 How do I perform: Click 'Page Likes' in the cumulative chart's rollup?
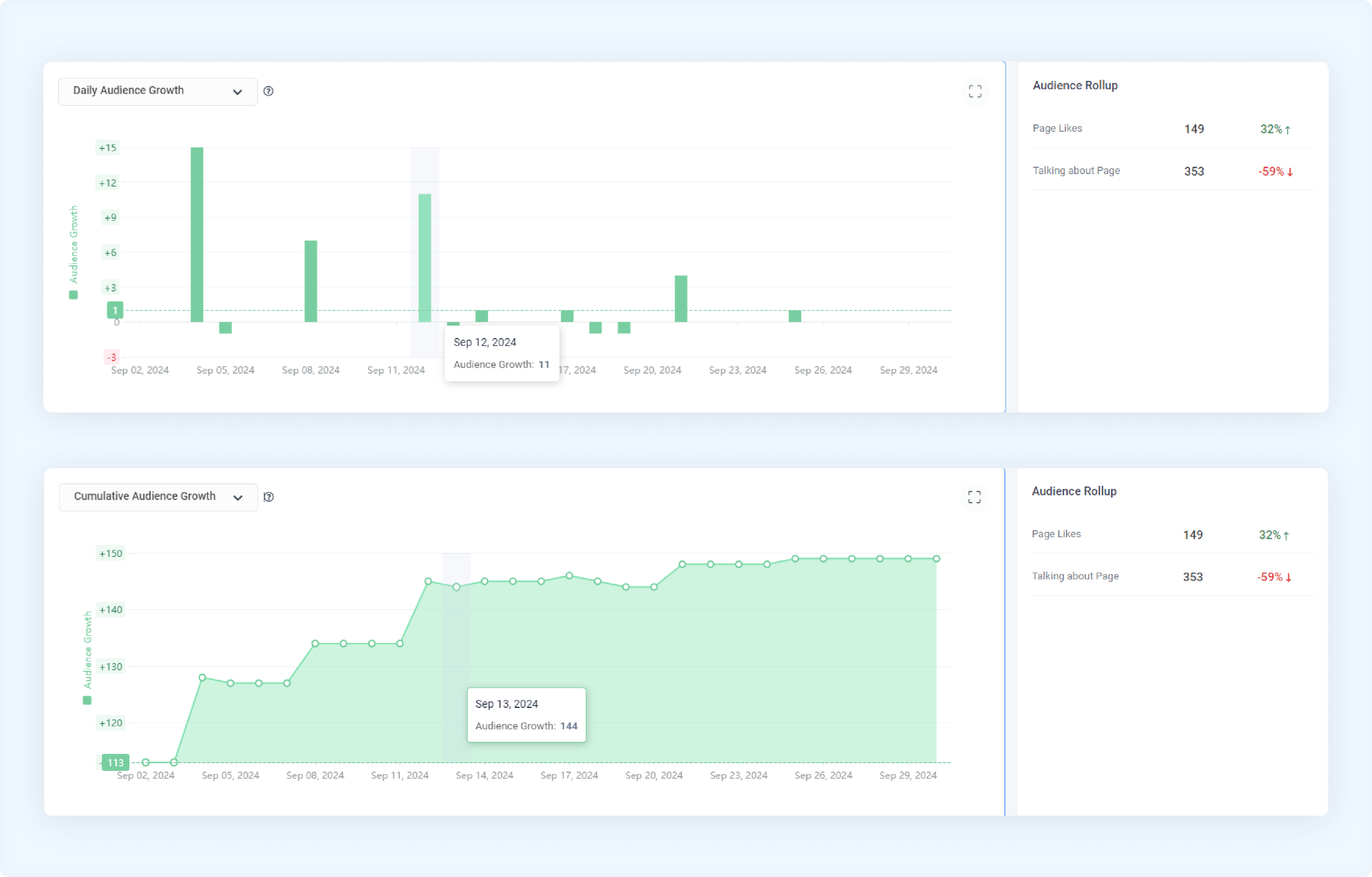[x=1056, y=534]
